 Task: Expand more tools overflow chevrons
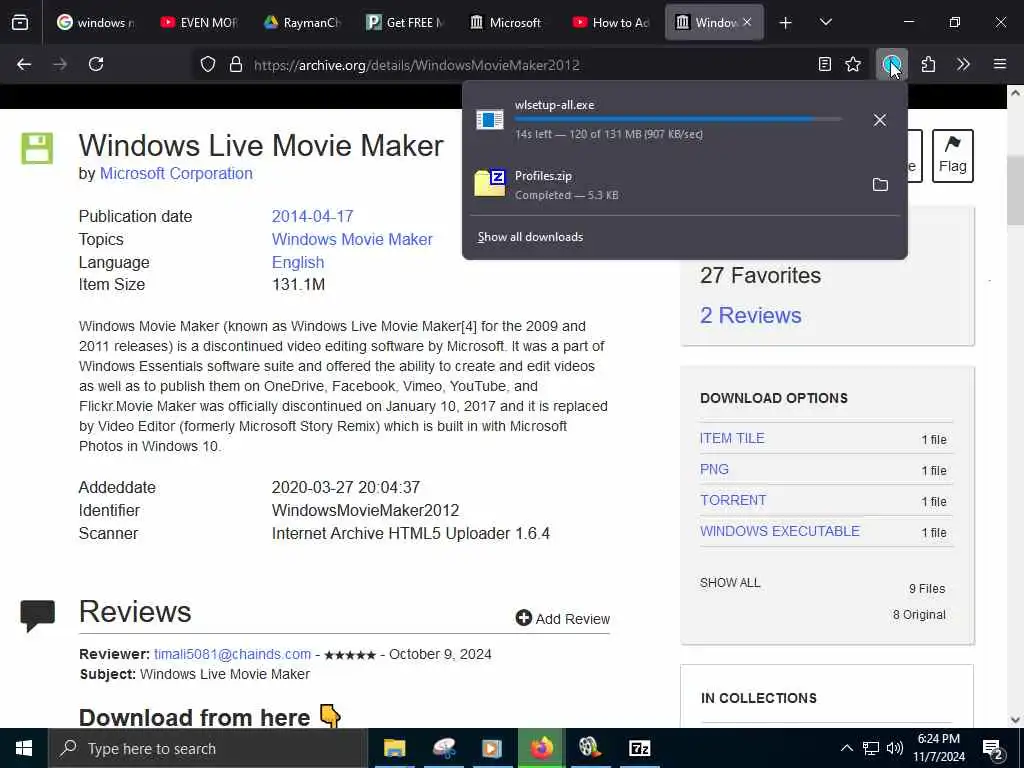coord(963,64)
